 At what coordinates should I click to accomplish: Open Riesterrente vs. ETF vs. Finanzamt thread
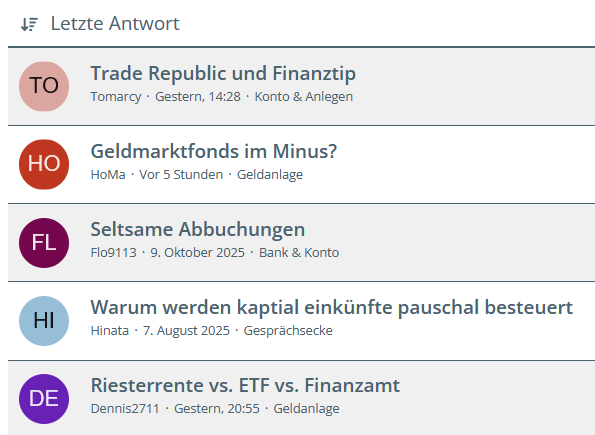pos(245,385)
